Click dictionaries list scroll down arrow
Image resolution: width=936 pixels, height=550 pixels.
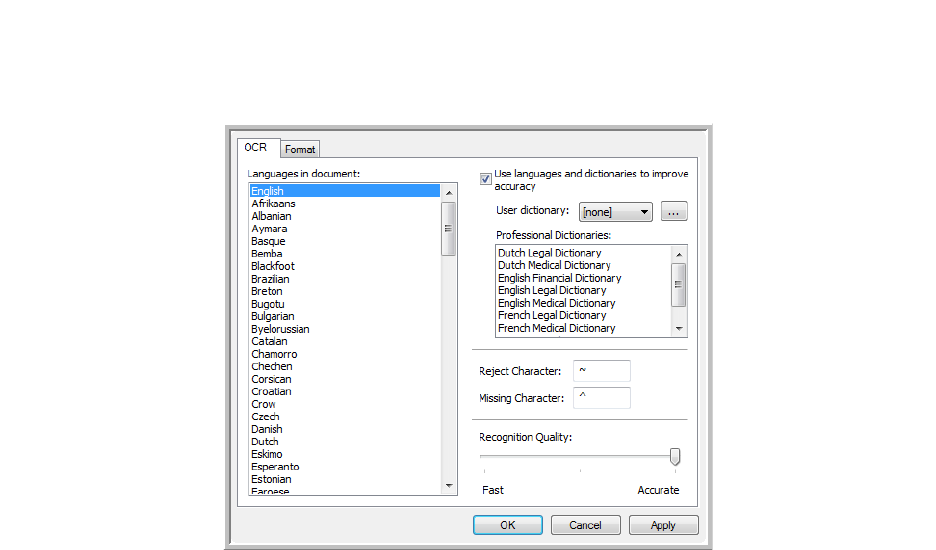pyautogui.click(x=679, y=328)
